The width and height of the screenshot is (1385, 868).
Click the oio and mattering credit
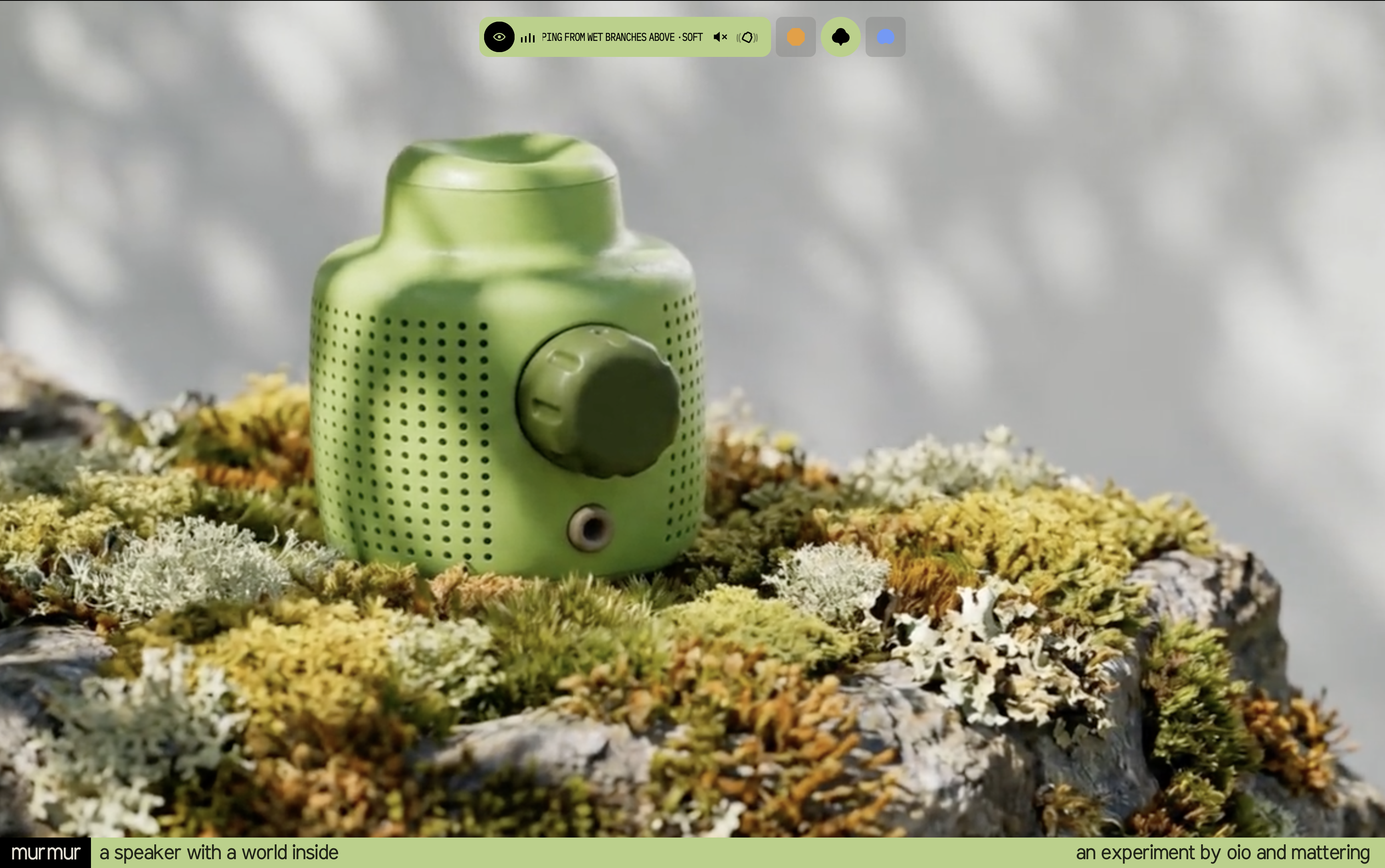pyautogui.click(x=1223, y=852)
